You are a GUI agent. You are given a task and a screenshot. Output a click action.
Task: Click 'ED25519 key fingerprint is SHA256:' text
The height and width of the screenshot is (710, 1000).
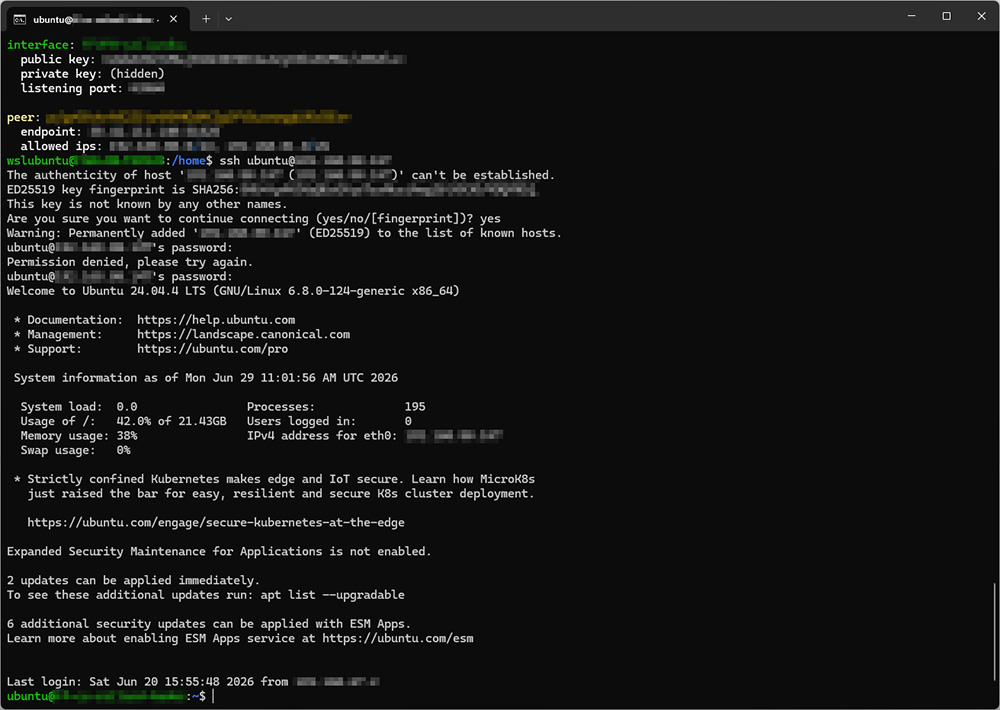coord(123,189)
